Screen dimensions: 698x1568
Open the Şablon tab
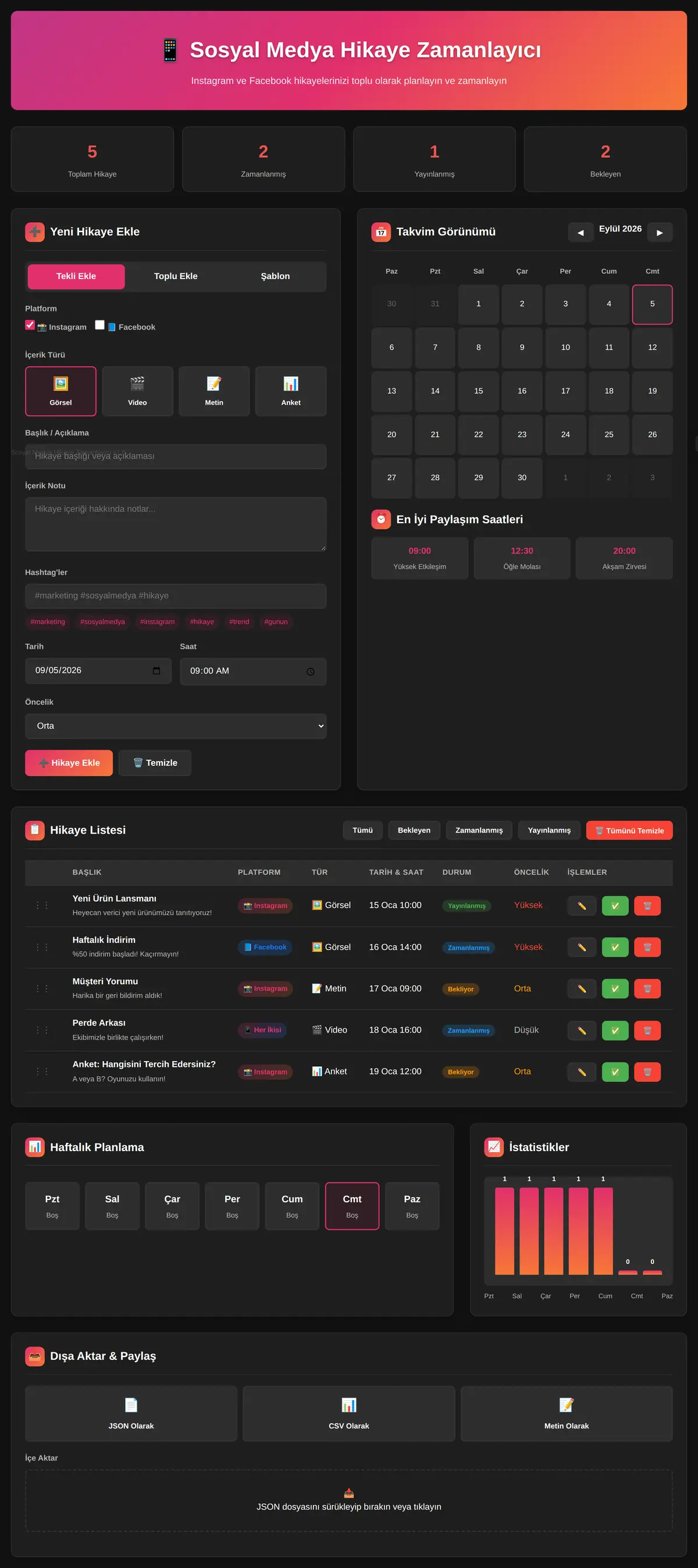coord(275,276)
